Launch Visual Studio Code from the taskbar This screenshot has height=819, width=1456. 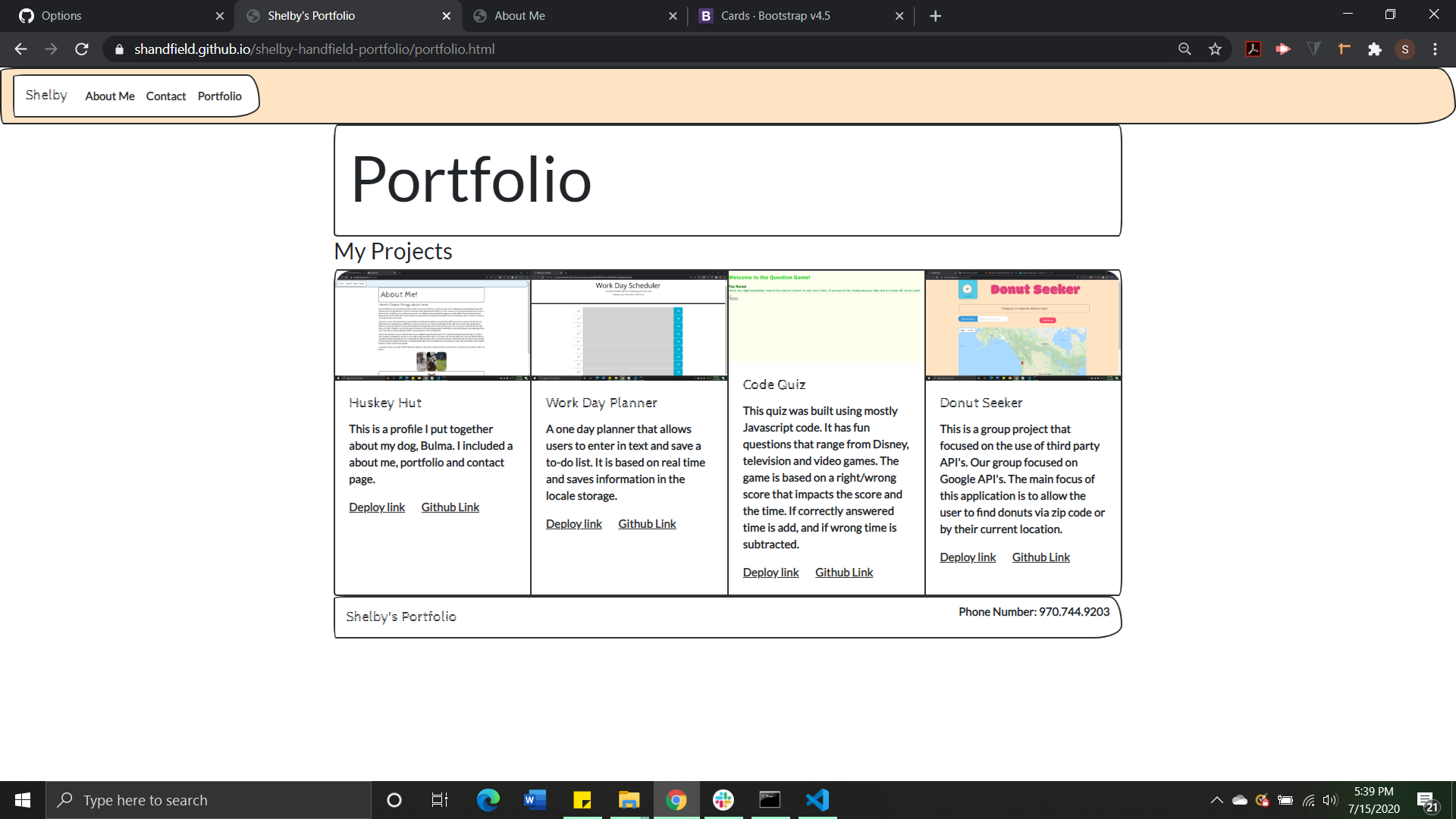coord(817,799)
